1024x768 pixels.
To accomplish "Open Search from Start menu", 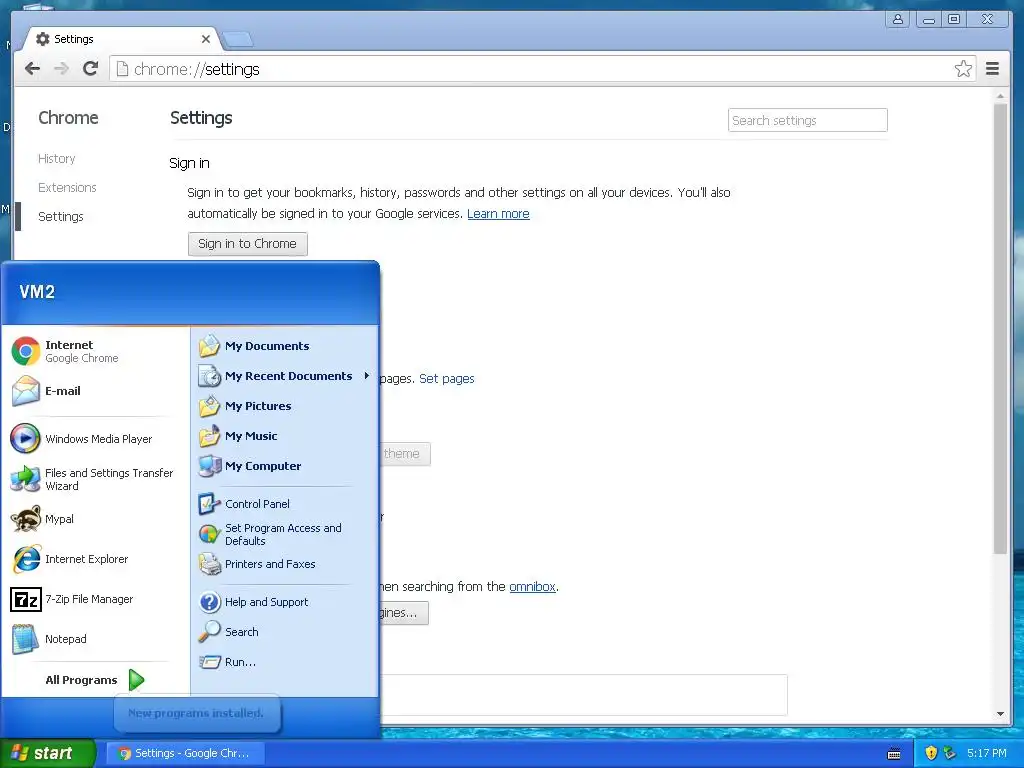I will [285, 632].
